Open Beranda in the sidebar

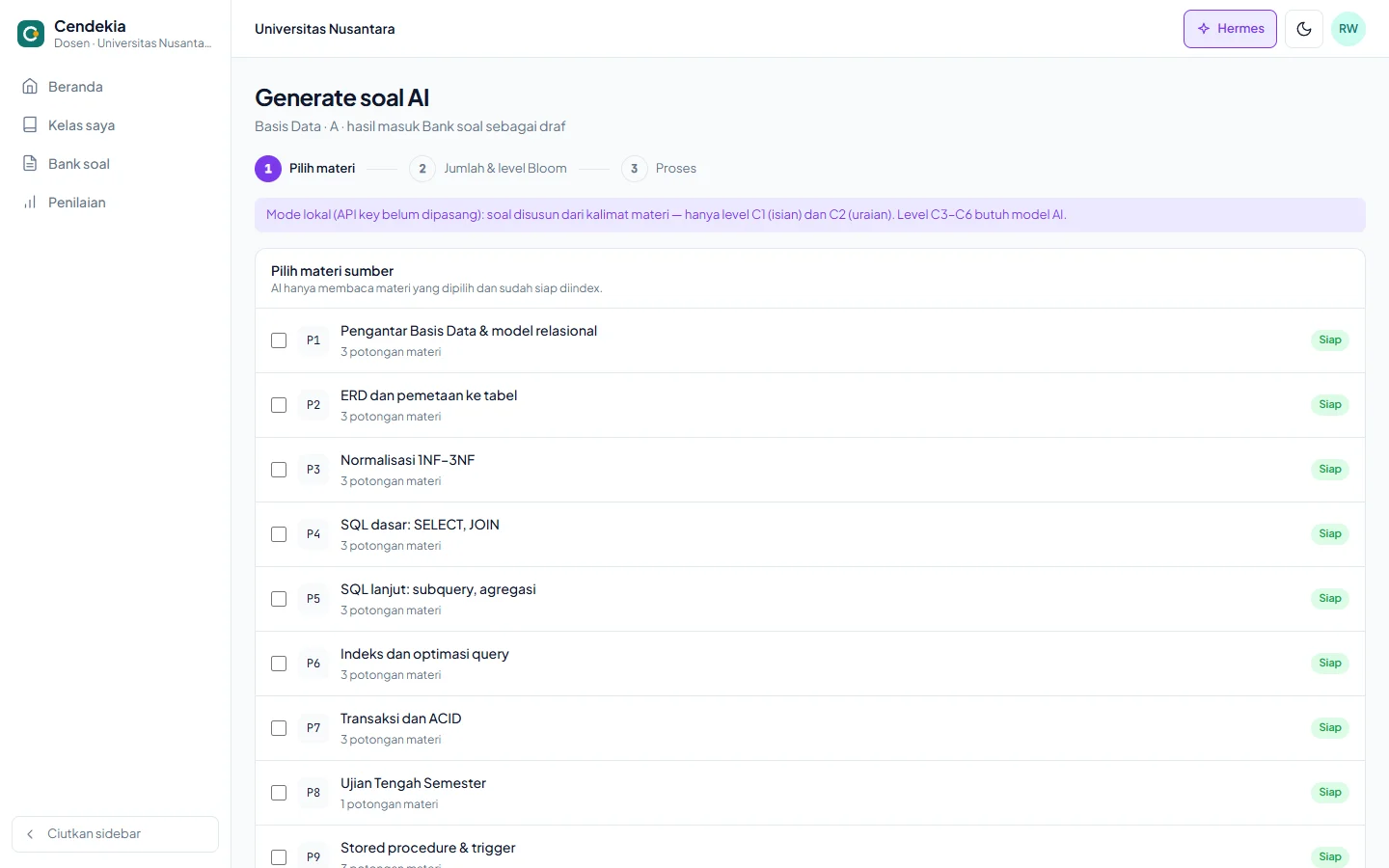[116, 87]
